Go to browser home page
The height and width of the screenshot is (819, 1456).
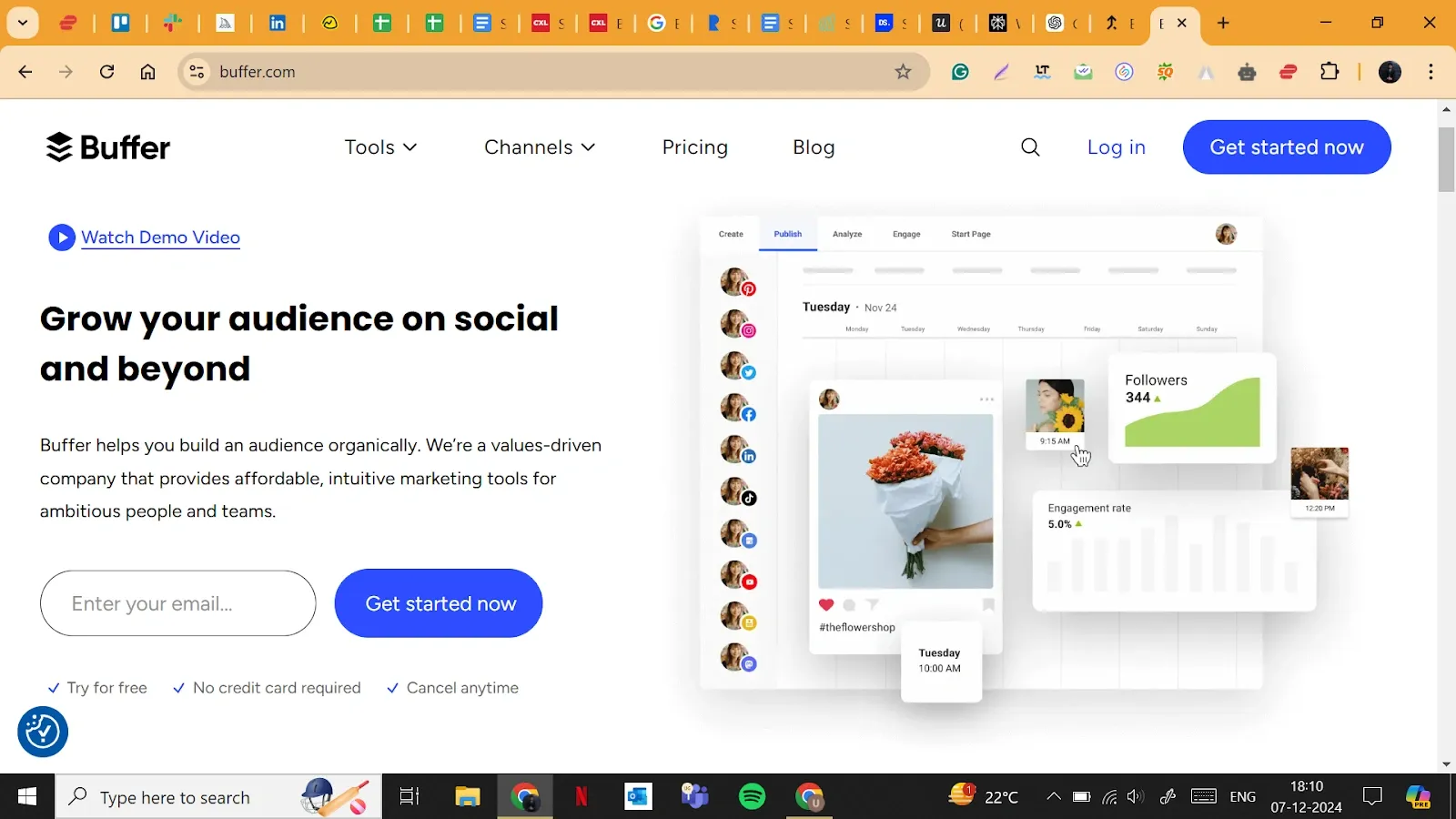click(147, 72)
